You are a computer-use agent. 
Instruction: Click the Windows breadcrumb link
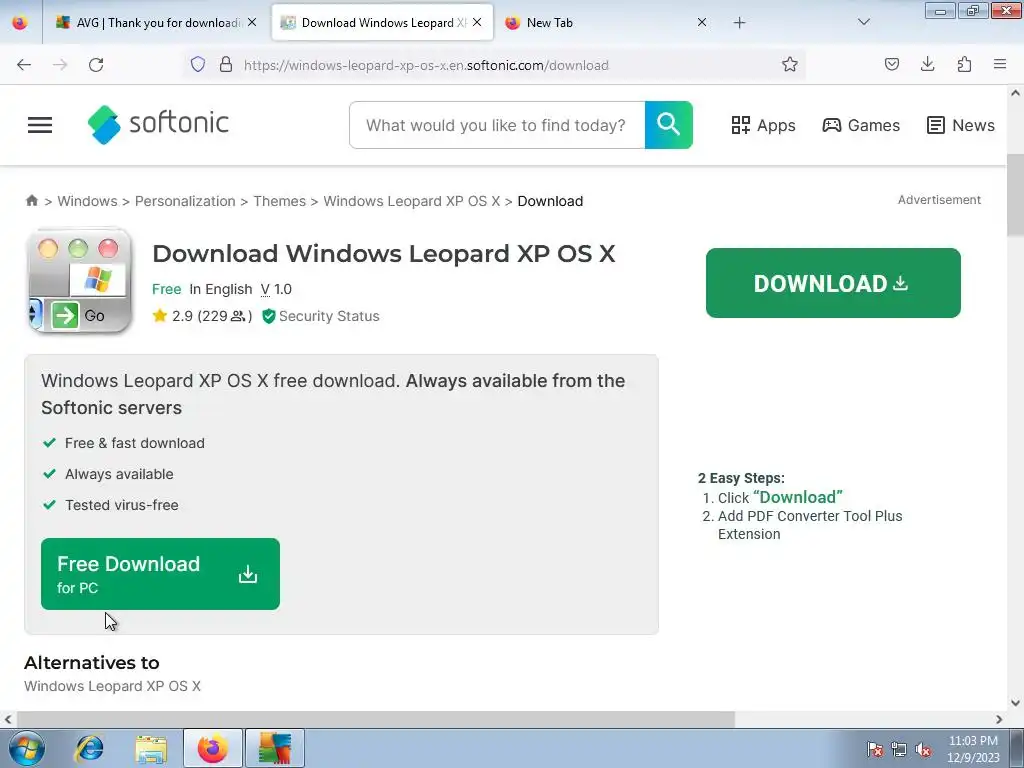(x=88, y=201)
